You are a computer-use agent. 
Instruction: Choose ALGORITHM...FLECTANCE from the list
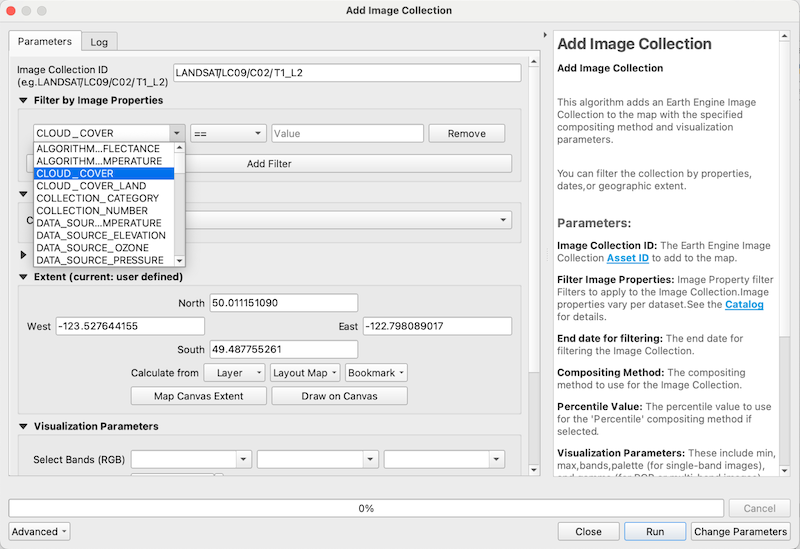104,148
